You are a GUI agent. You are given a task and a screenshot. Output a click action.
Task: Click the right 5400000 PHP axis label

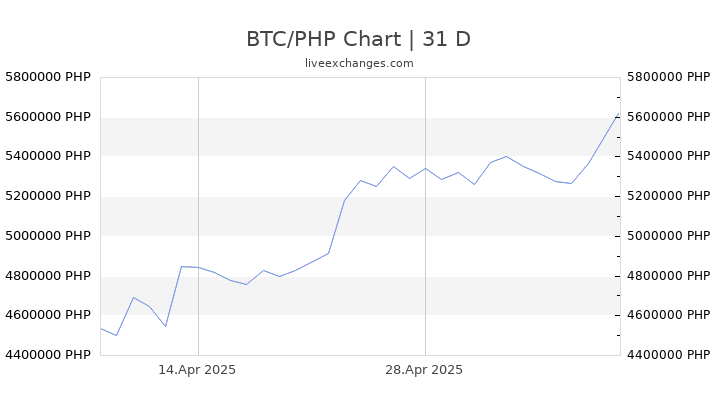coord(669,156)
